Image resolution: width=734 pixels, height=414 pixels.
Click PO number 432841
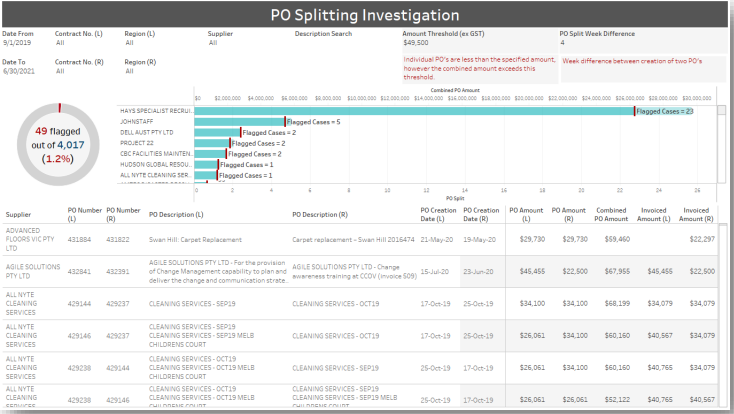(79, 271)
